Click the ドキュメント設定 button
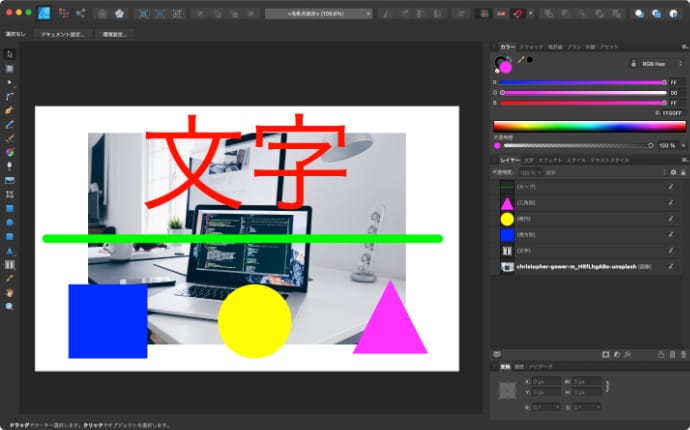The height and width of the screenshot is (430, 690). 63,33
